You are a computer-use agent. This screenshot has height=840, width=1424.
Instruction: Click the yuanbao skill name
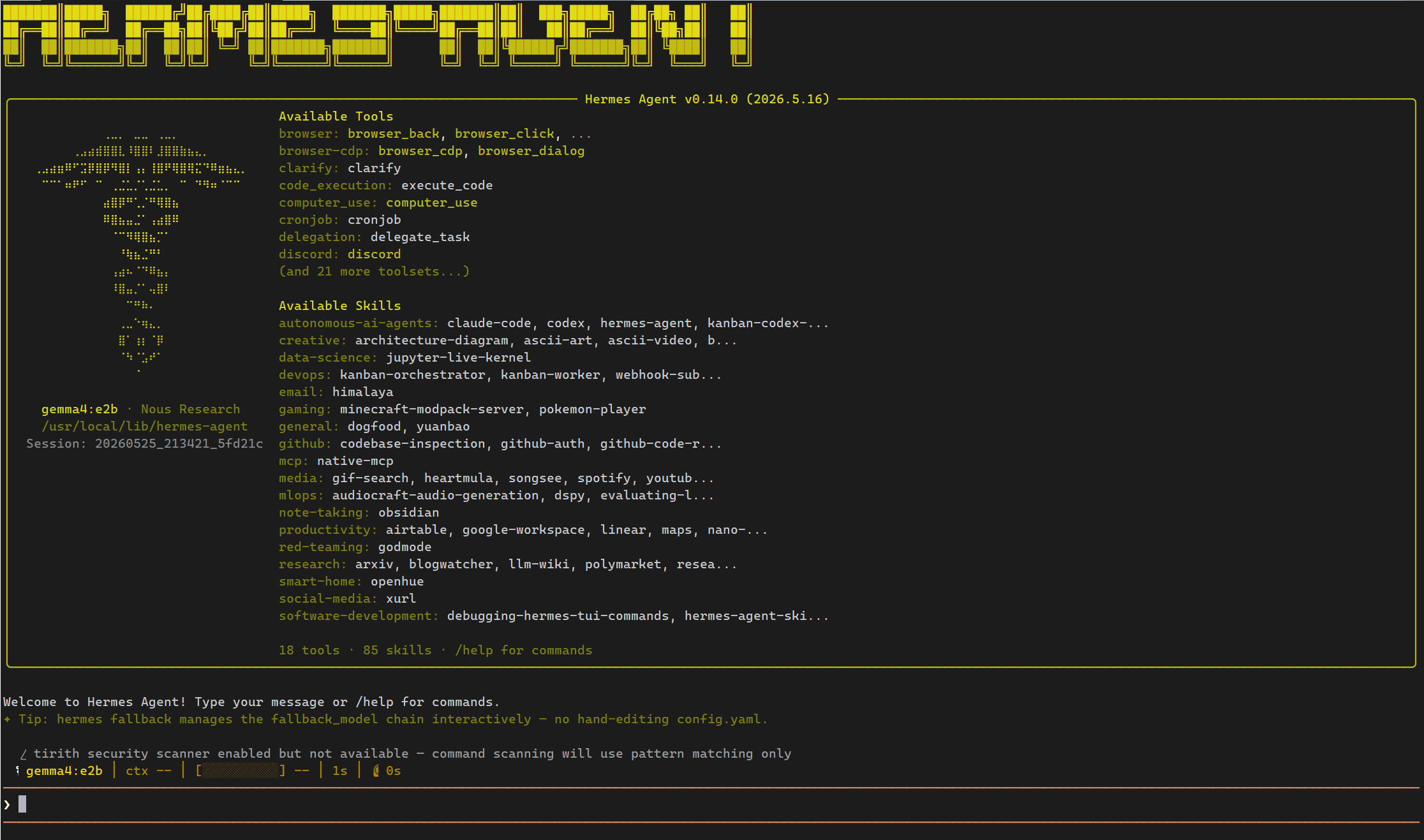click(443, 426)
